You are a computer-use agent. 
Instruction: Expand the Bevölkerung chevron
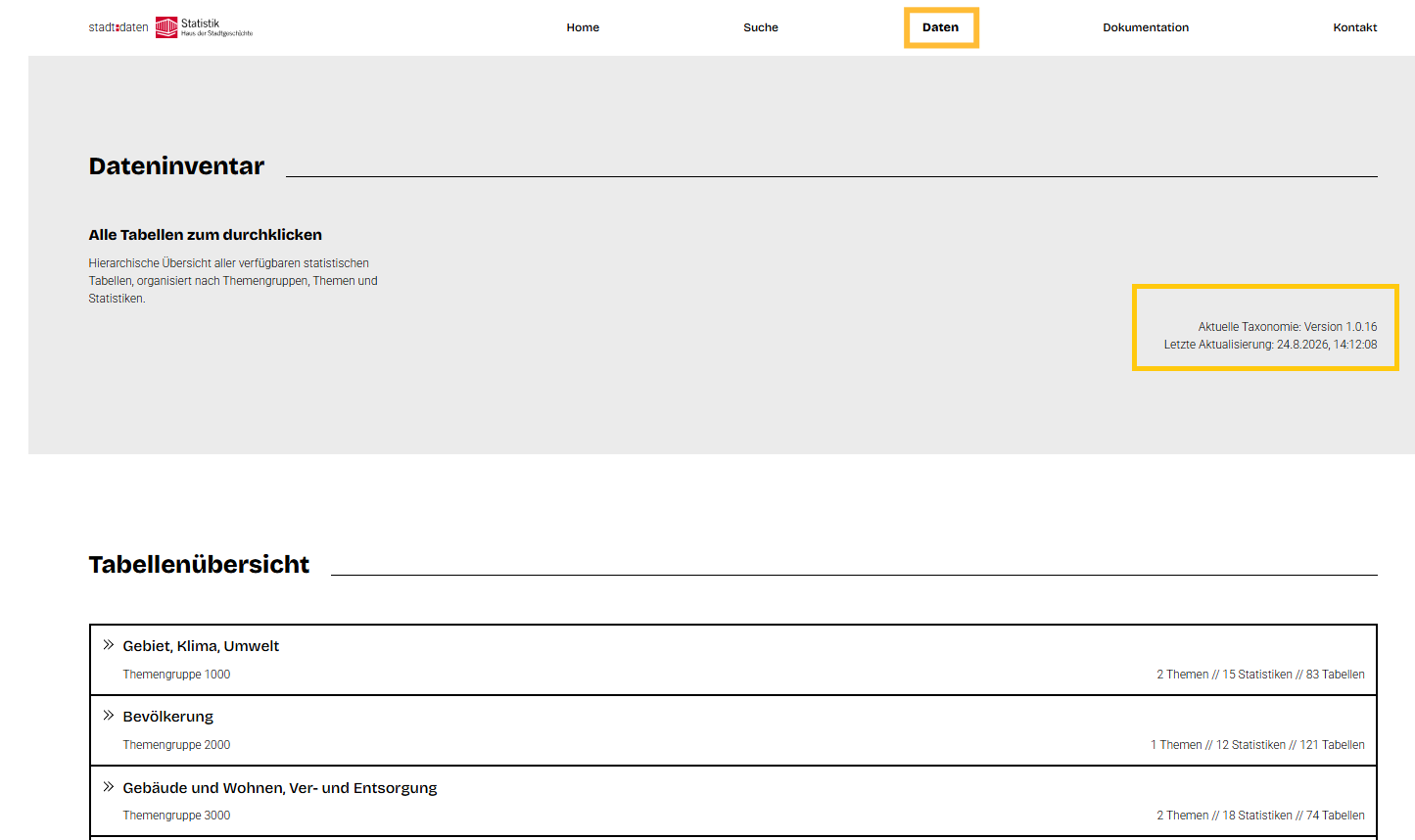point(109,716)
